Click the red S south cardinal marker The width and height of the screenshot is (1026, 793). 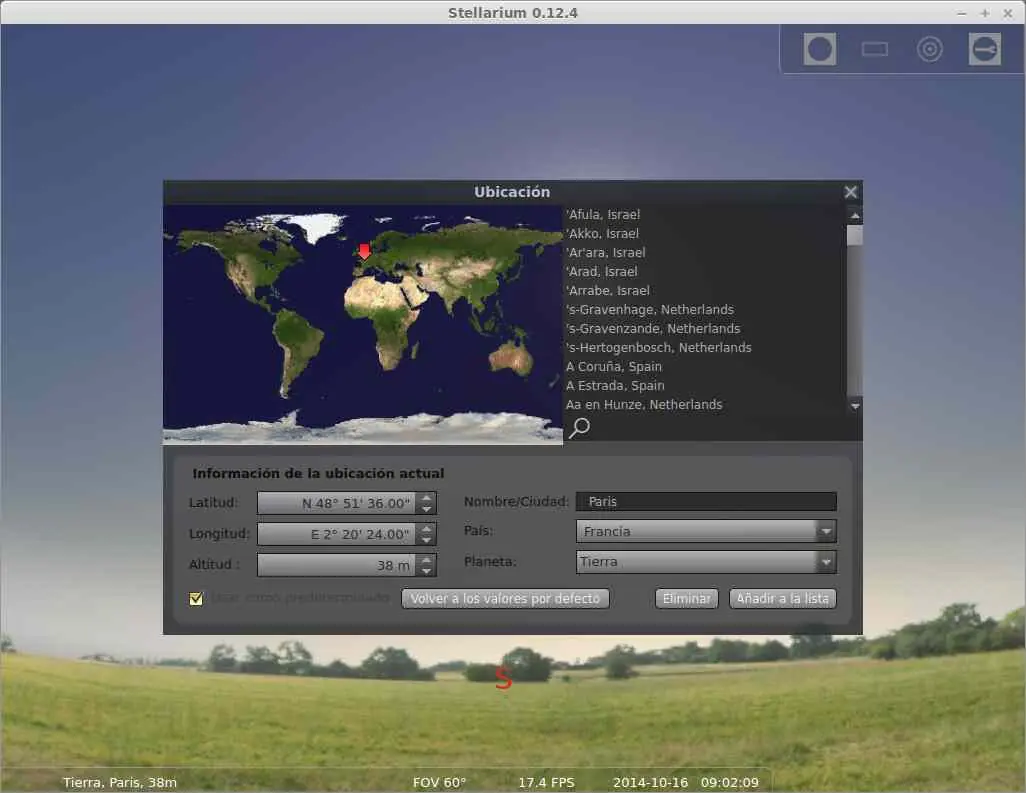503,678
